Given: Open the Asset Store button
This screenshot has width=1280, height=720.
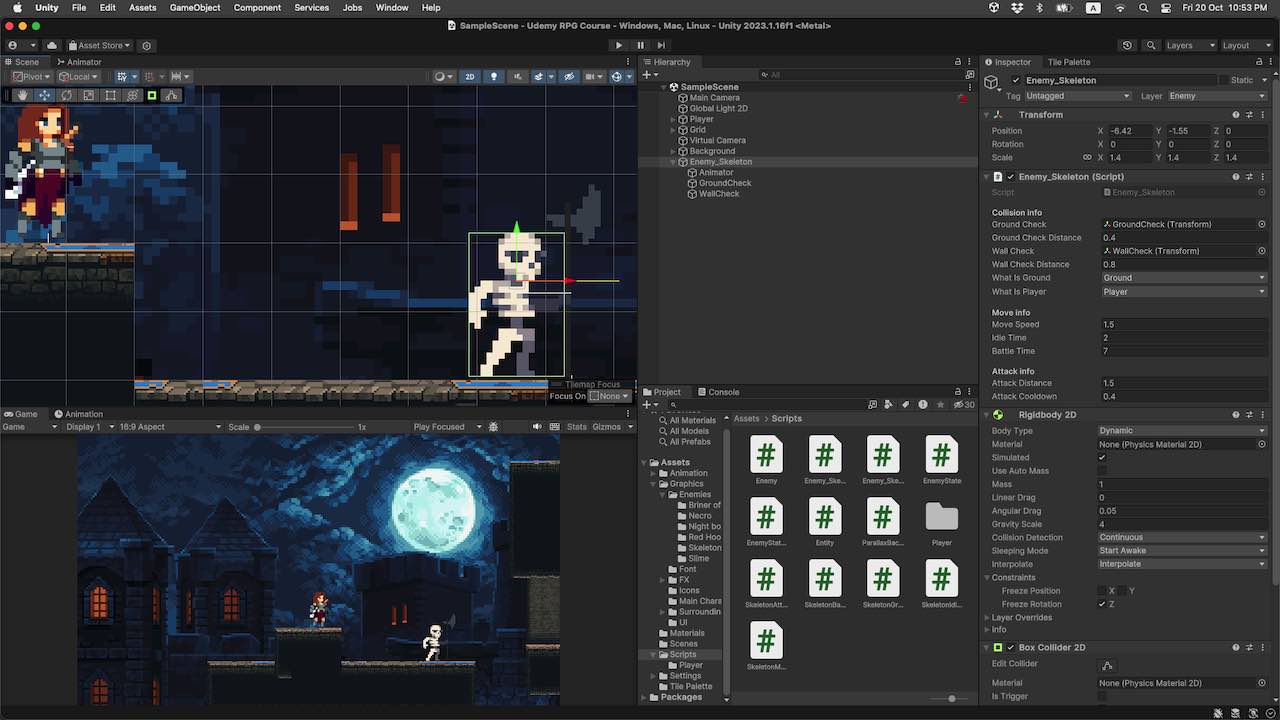Looking at the screenshot, I should coord(100,45).
